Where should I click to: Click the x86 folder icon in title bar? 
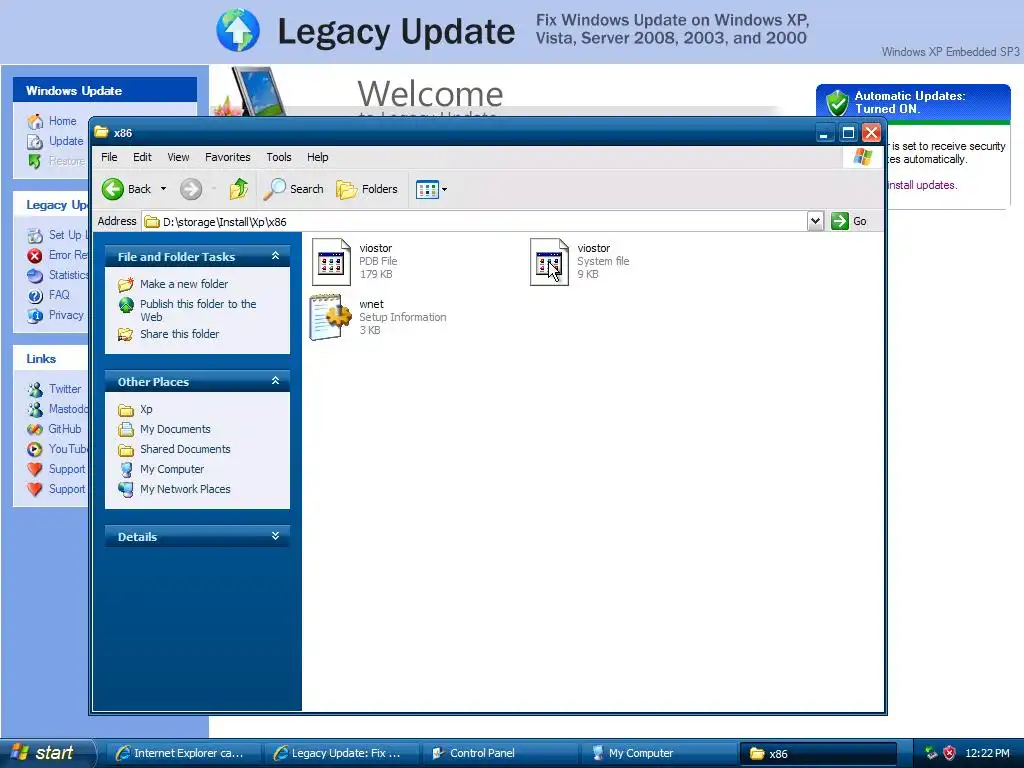[101, 133]
